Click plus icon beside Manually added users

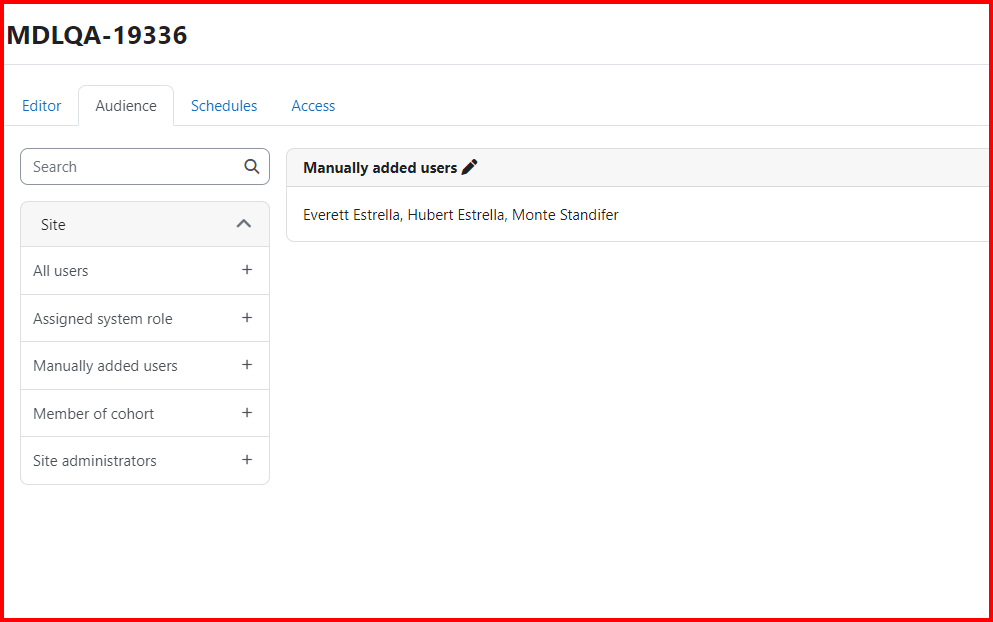tap(247, 365)
